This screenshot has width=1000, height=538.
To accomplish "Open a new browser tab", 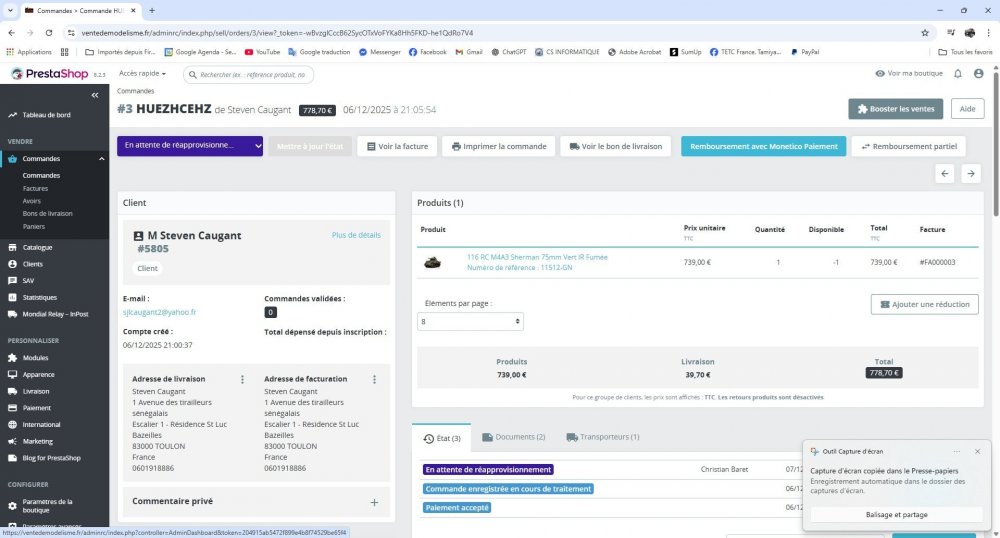I will 152,11.
